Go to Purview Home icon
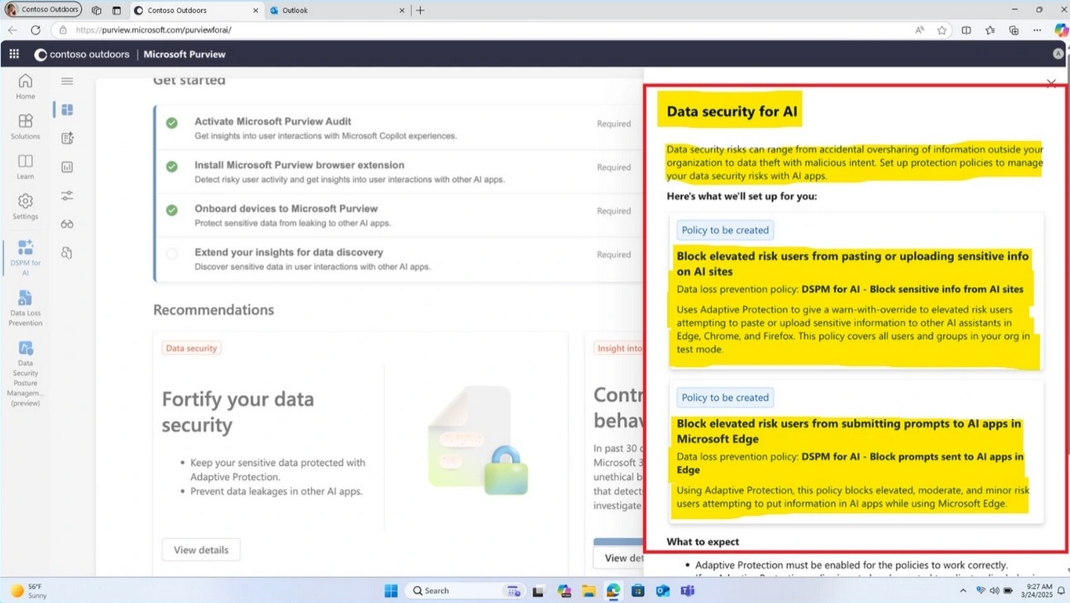1070x603 pixels. [x=25, y=87]
